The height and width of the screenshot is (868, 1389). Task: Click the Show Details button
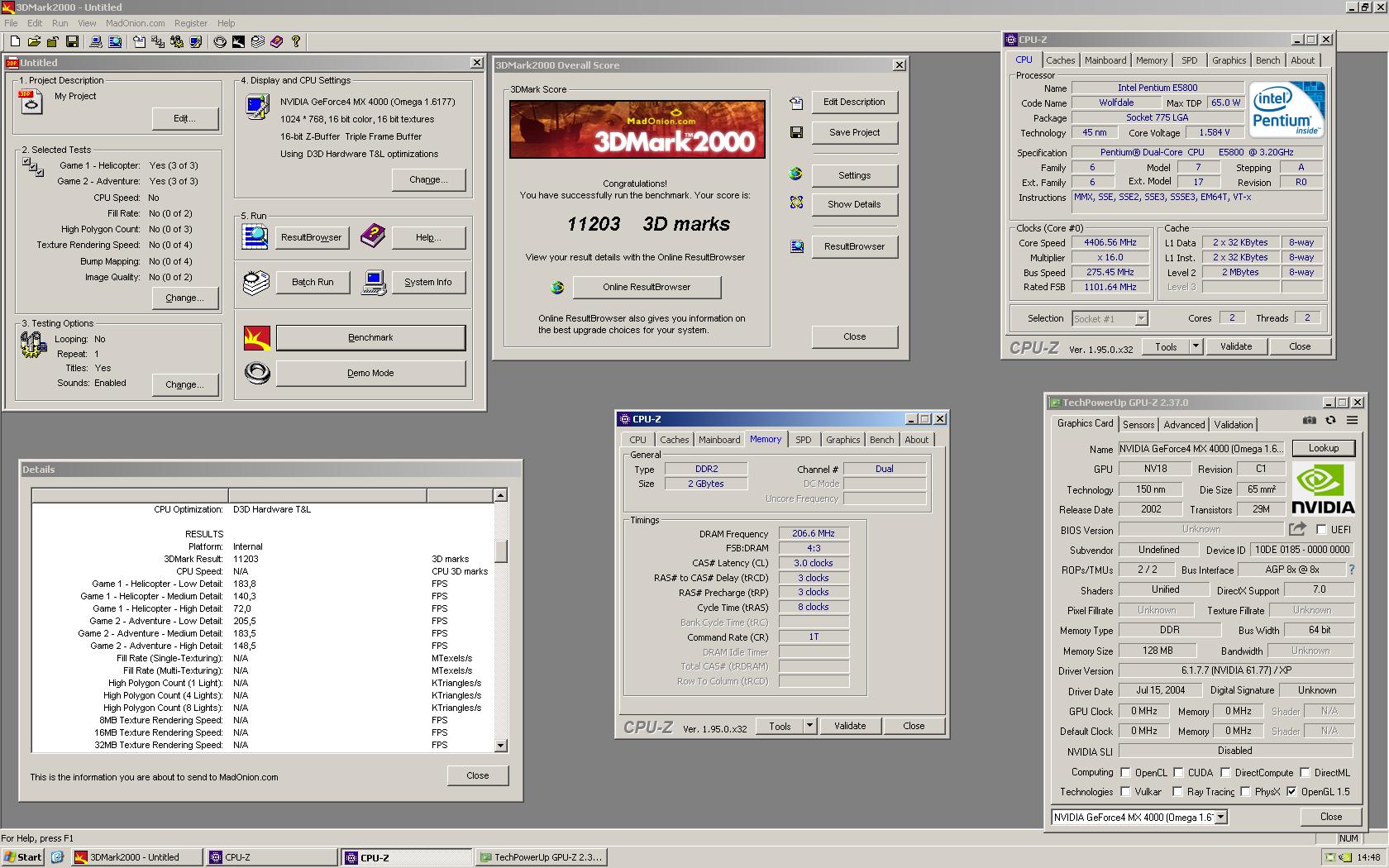854,204
